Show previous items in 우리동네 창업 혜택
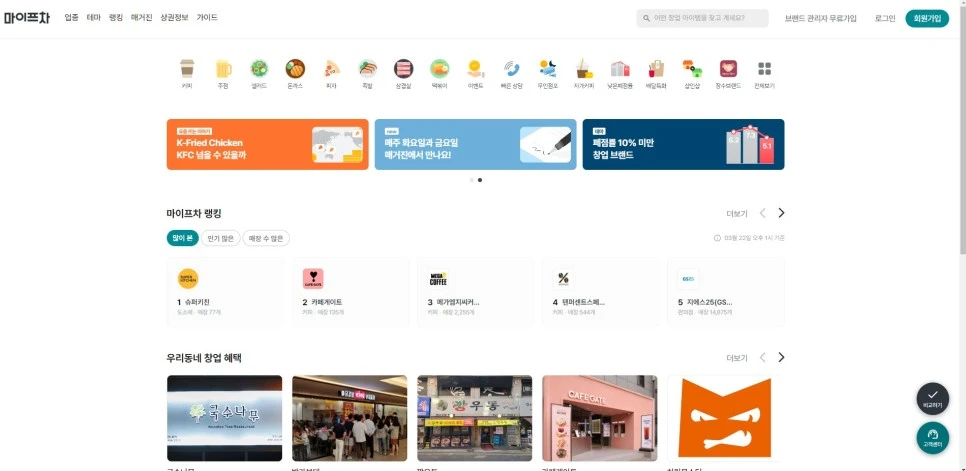966x471 pixels. [x=763, y=357]
